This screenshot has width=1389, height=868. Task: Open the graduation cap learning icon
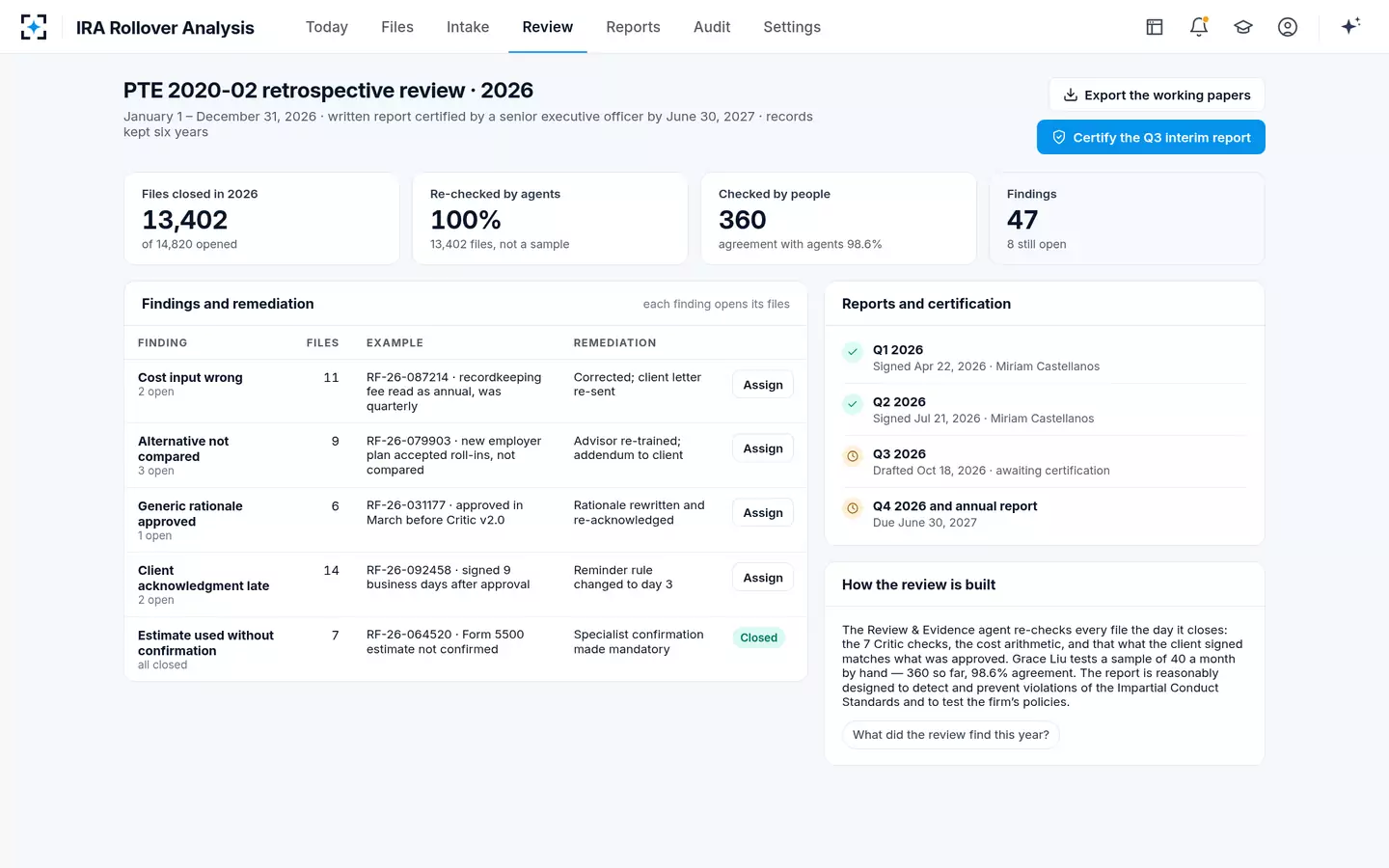coord(1243,27)
